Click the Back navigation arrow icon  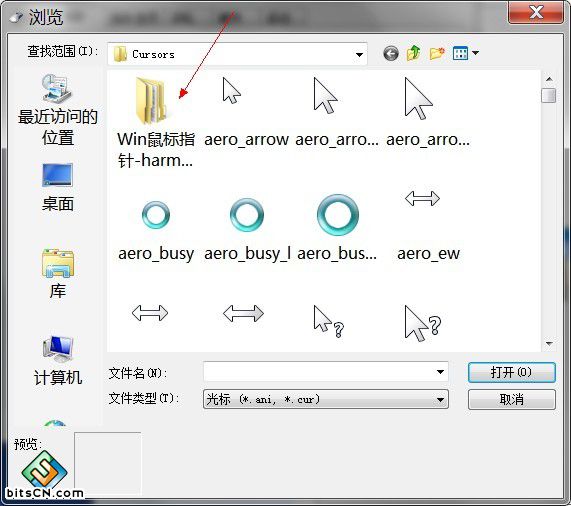click(391, 54)
